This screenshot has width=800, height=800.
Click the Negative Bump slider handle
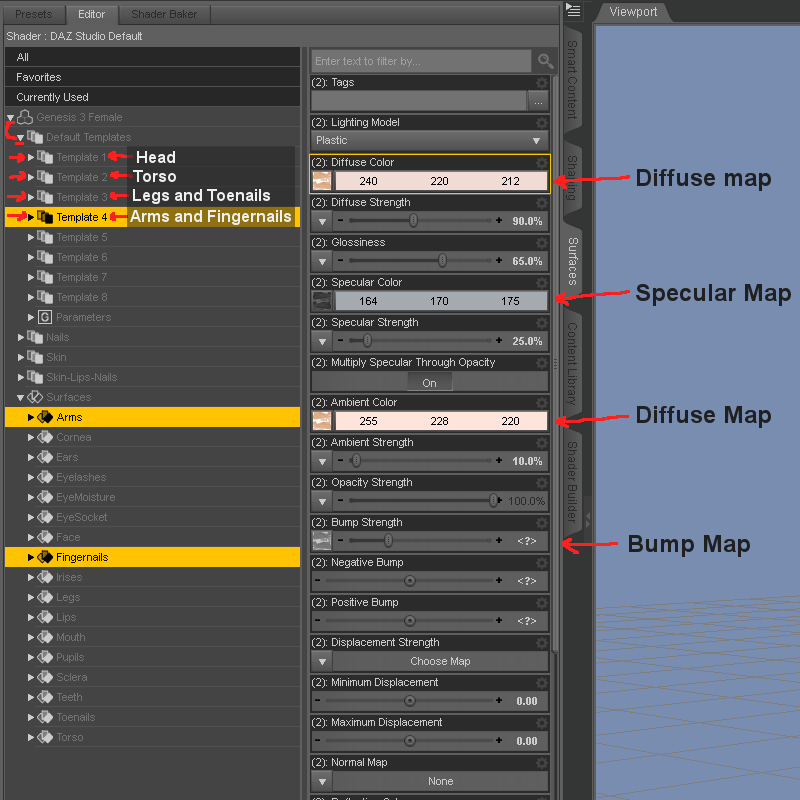coord(409,581)
